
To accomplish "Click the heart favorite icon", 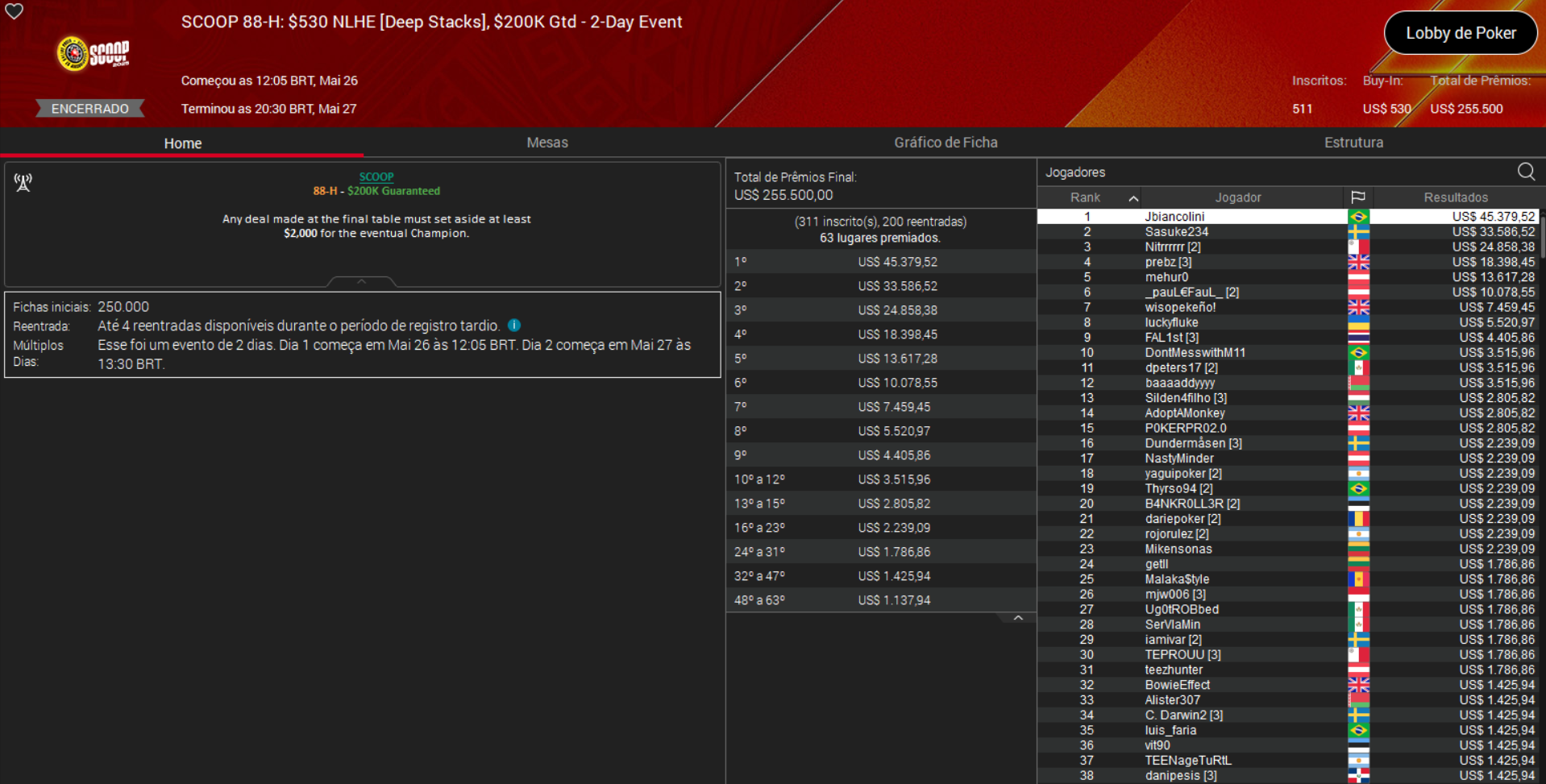I will (15, 11).
